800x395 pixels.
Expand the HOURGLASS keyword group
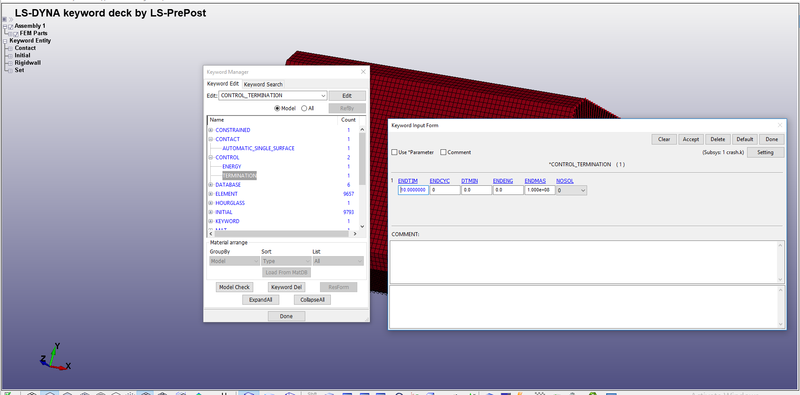point(211,203)
